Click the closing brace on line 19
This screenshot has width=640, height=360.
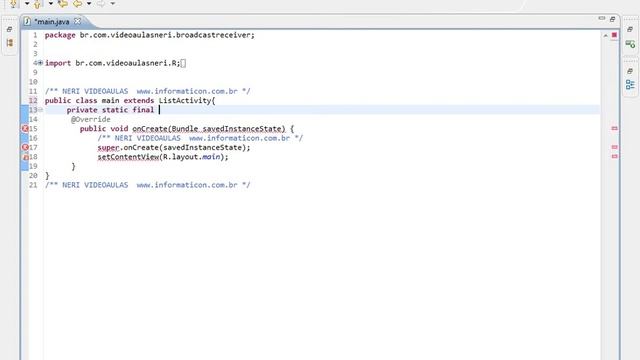pos(73,167)
